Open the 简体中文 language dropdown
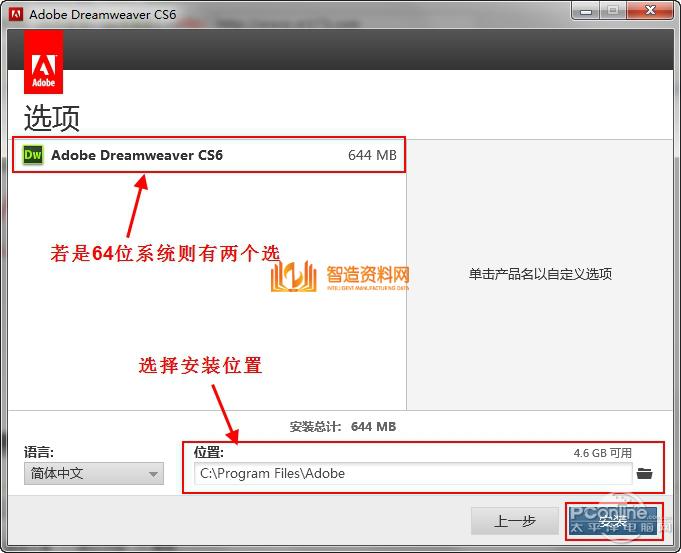This screenshot has height=553, width=681. click(94, 474)
